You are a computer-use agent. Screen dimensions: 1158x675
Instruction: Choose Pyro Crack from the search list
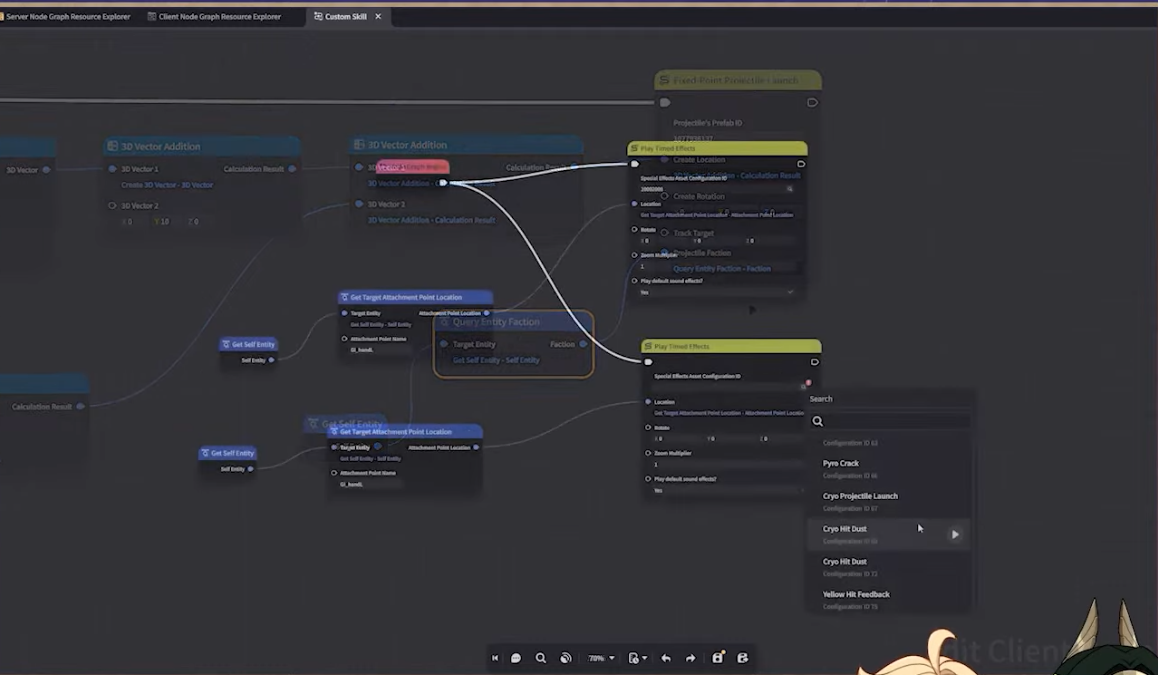coord(888,468)
